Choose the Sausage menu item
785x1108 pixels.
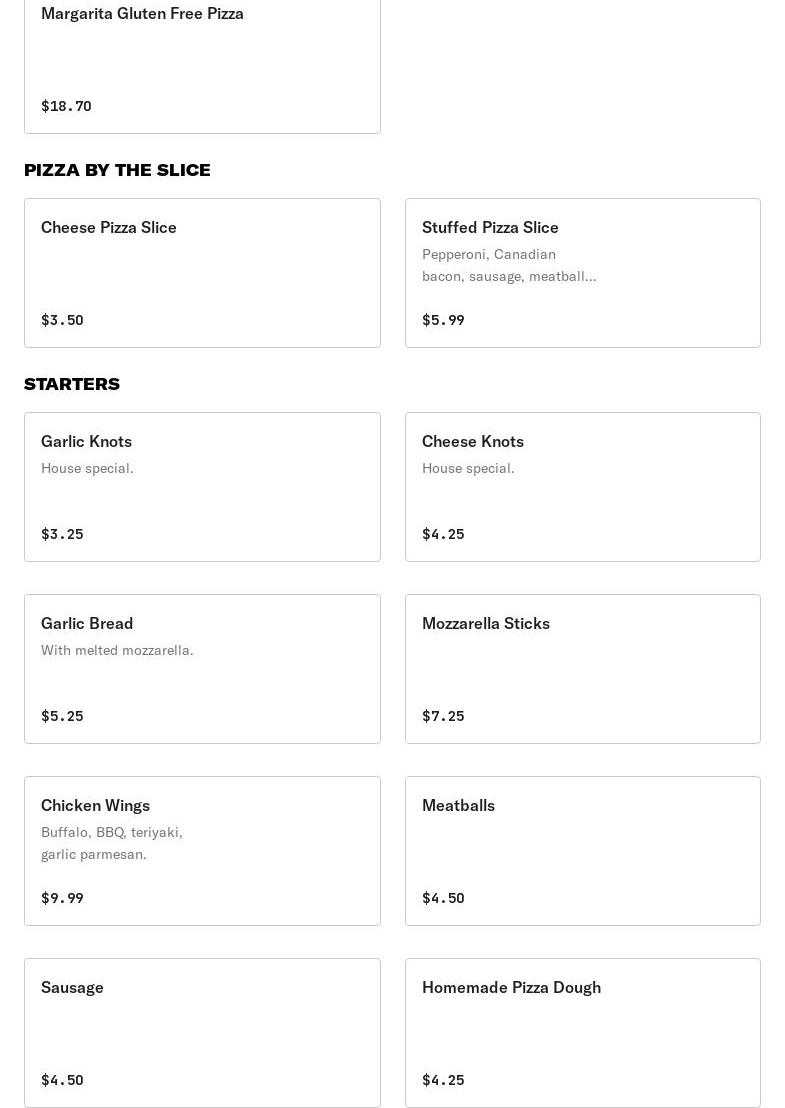coord(202,1033)
